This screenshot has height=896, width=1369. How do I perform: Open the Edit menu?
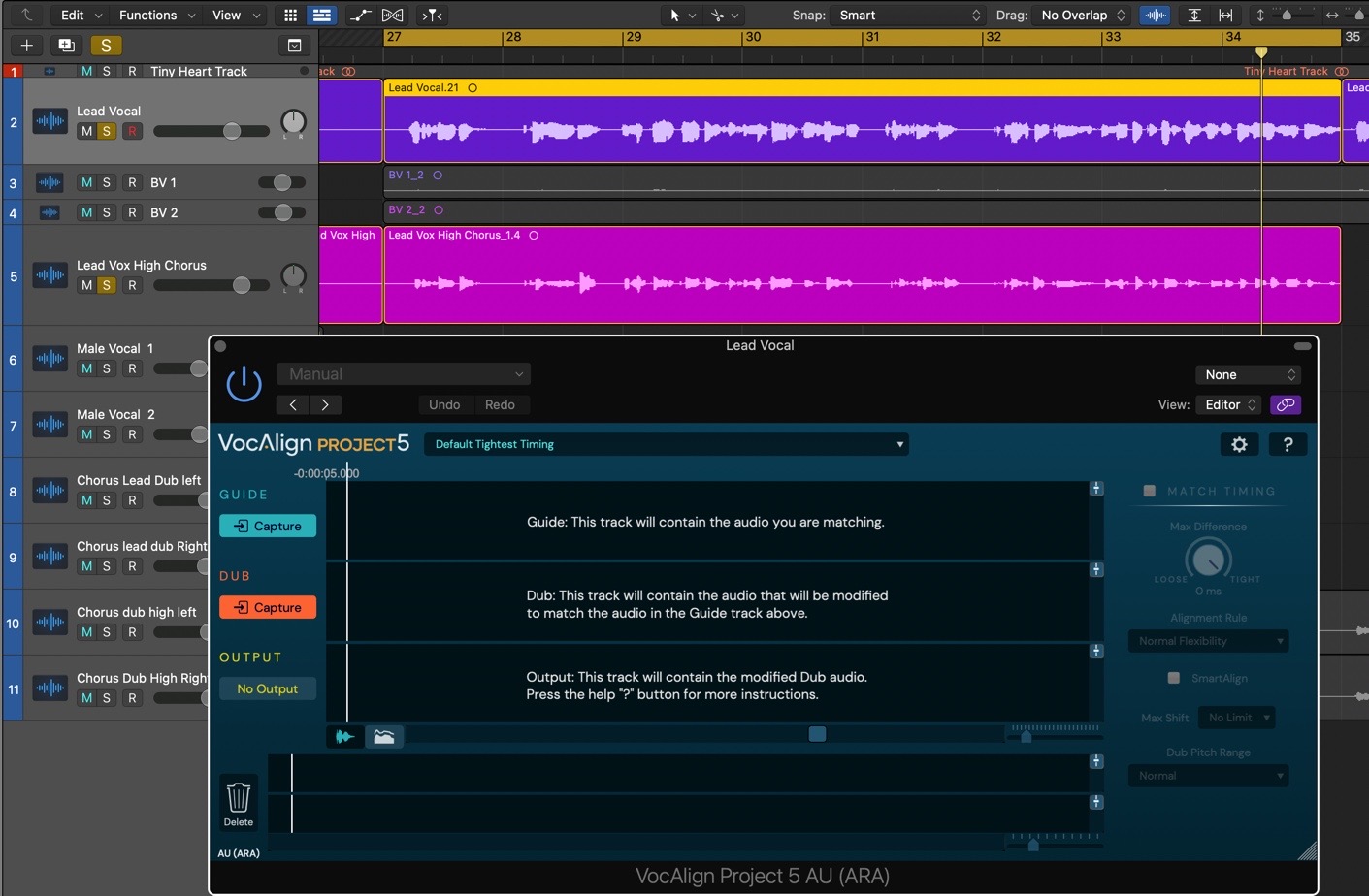click(x=81, y=16)
